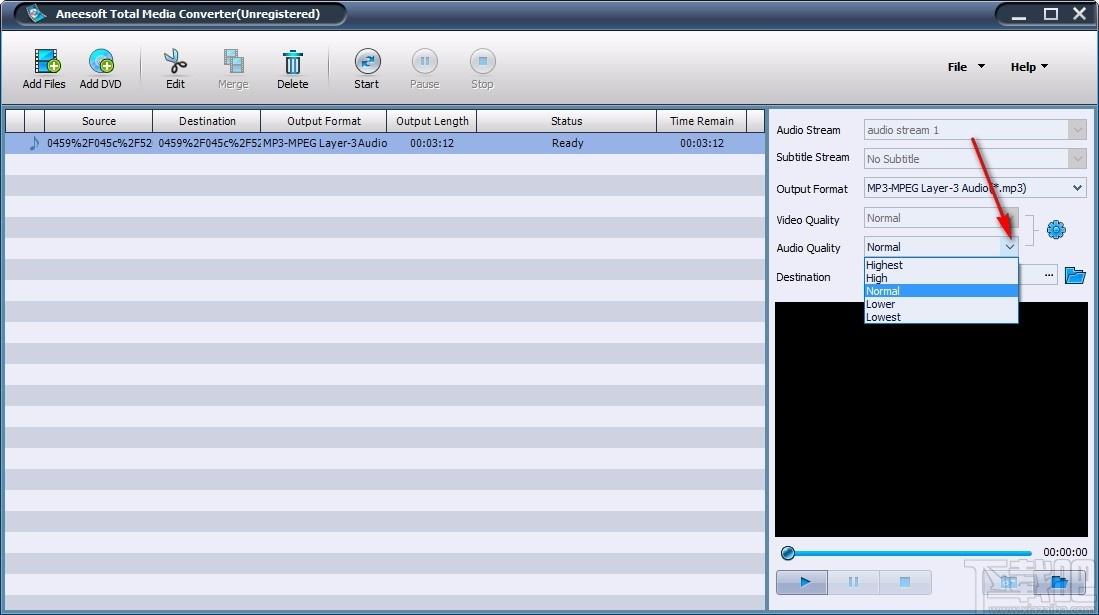Screen dimensions: 1099x615
Task: Choose Normal in audio quality list
Action: (x=941, y=291)
